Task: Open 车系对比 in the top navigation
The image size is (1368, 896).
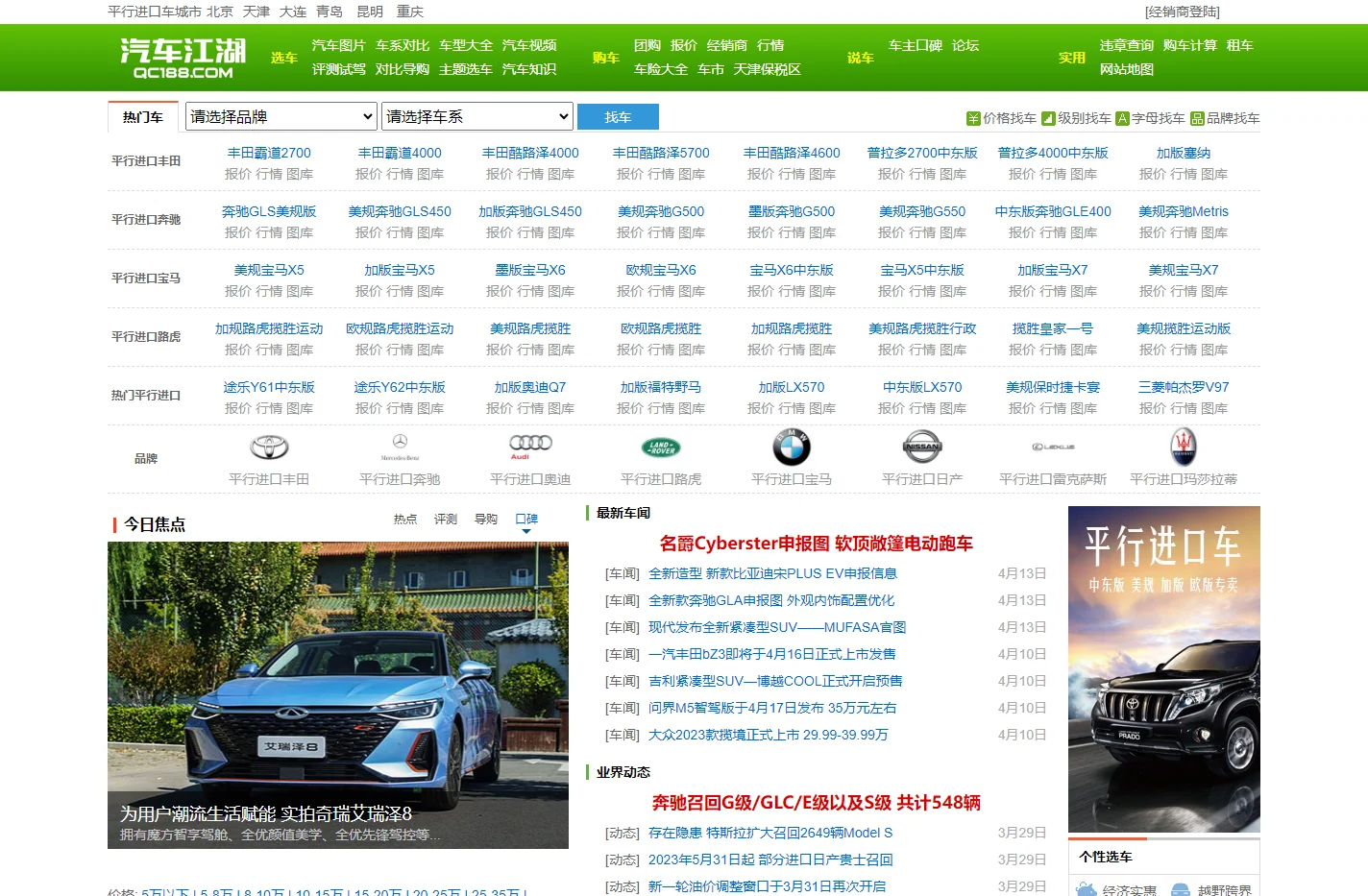Action: pyautogui.click(x=403, y=45)
